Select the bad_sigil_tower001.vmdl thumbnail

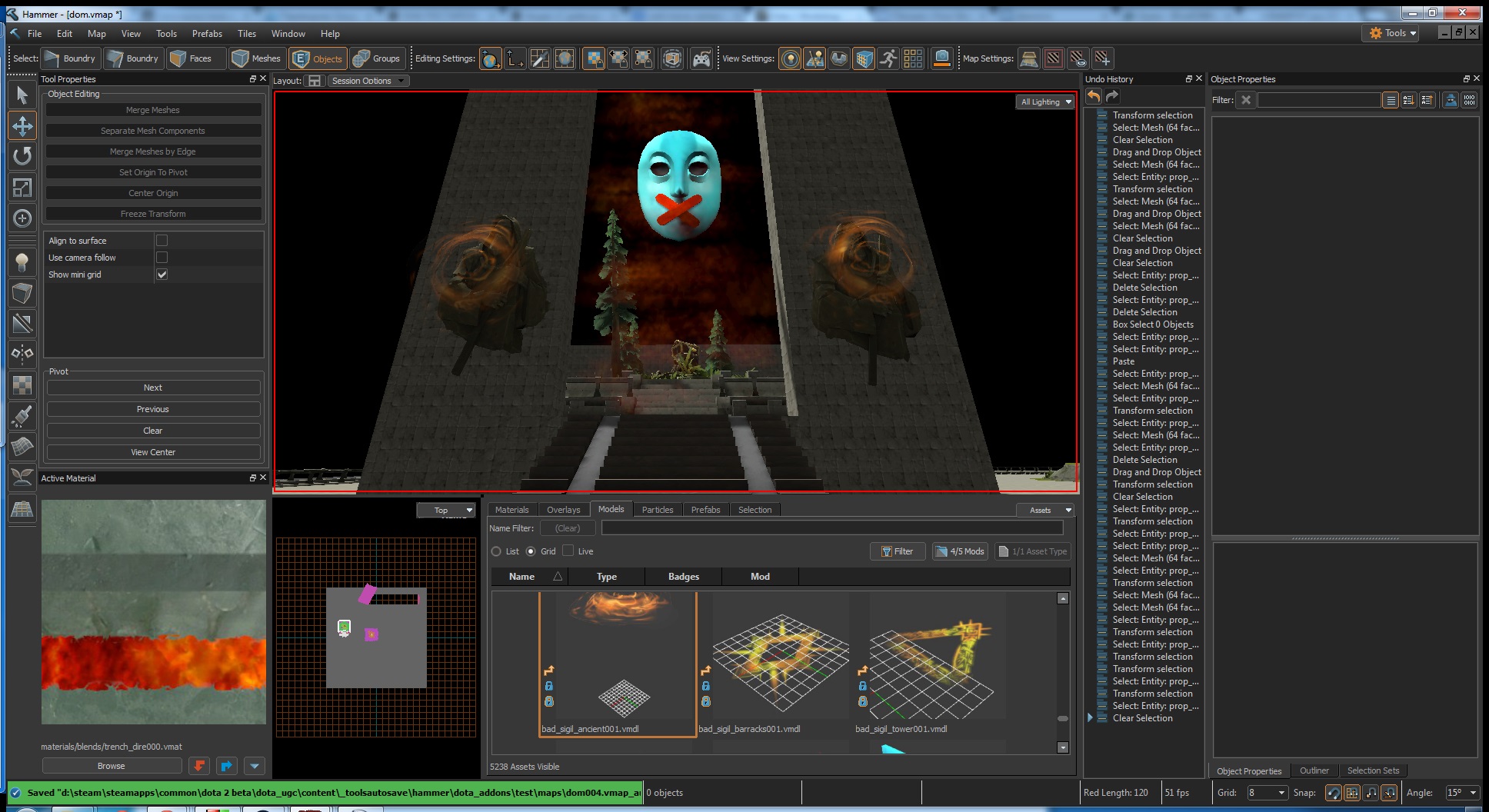tap(931, 664)
